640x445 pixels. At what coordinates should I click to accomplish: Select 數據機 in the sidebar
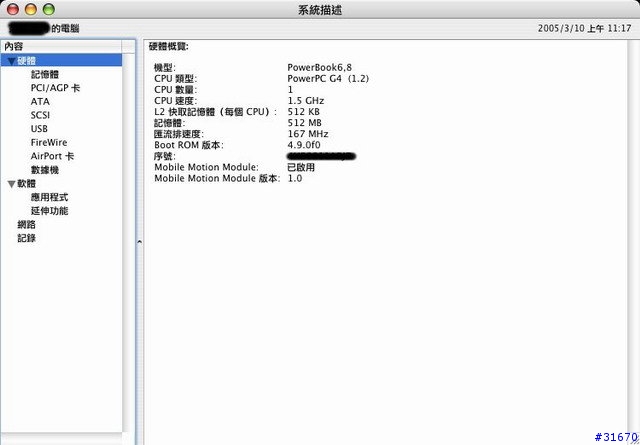(45, 170)
